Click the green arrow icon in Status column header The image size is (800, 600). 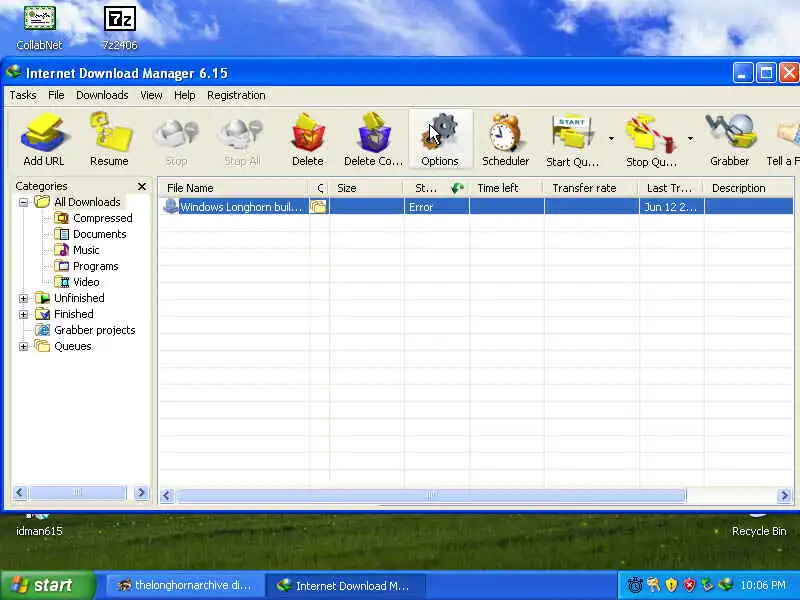[458, 188]
